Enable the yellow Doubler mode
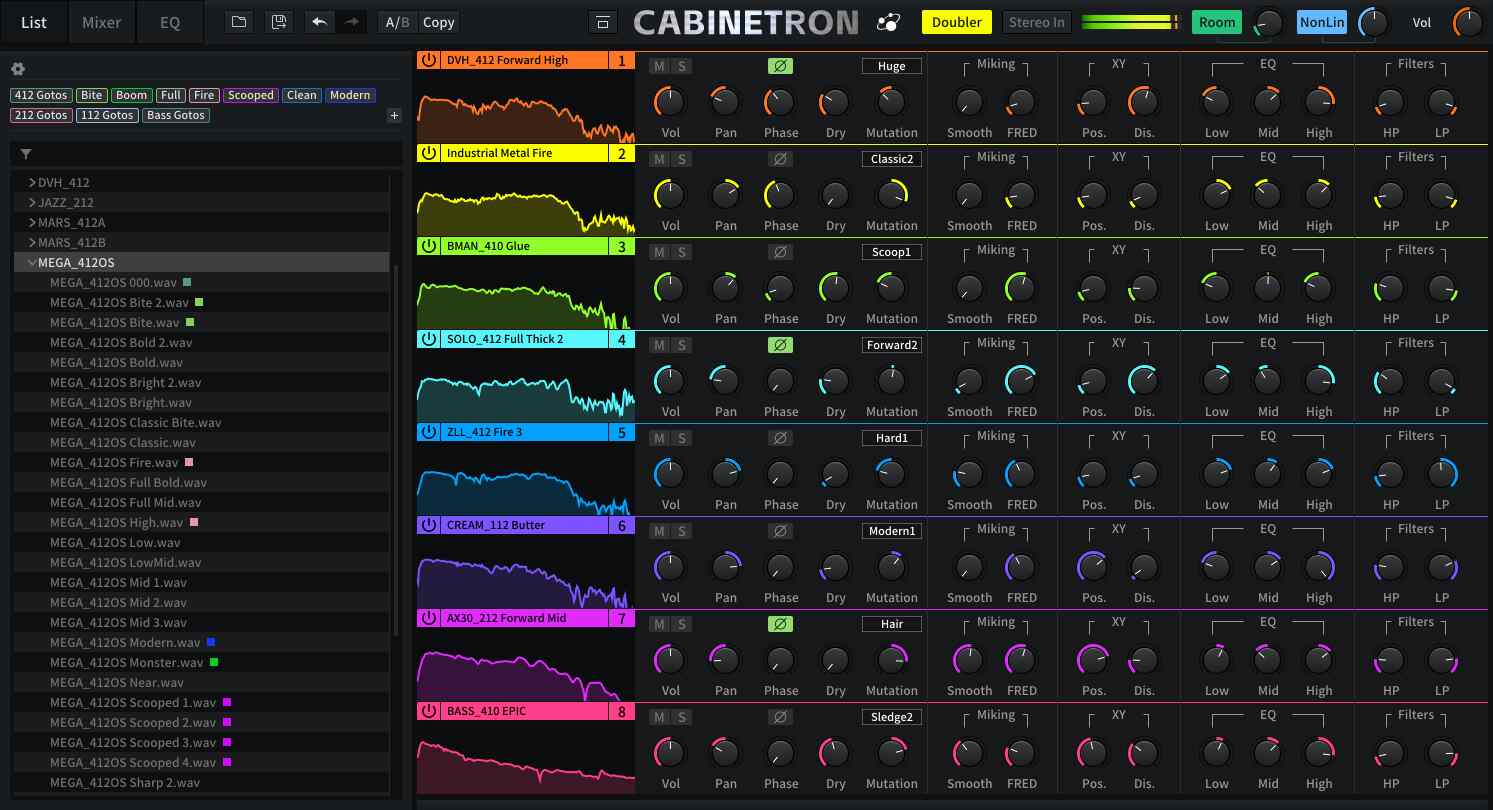1493x810 pixels. 956,21
